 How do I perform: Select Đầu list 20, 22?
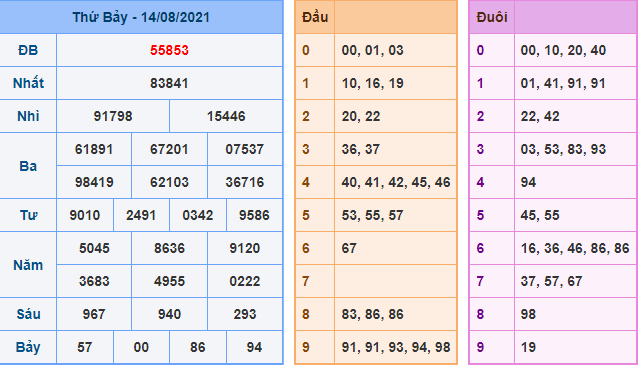(x=361, y=117)
